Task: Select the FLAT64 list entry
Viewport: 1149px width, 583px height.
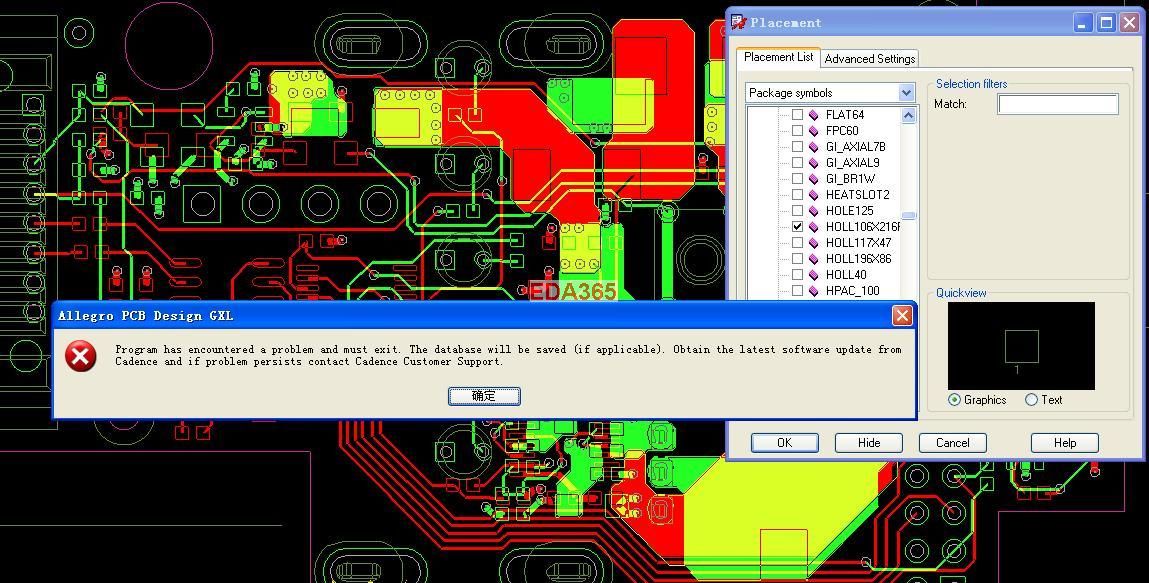Action: click(x=845, y=115)
